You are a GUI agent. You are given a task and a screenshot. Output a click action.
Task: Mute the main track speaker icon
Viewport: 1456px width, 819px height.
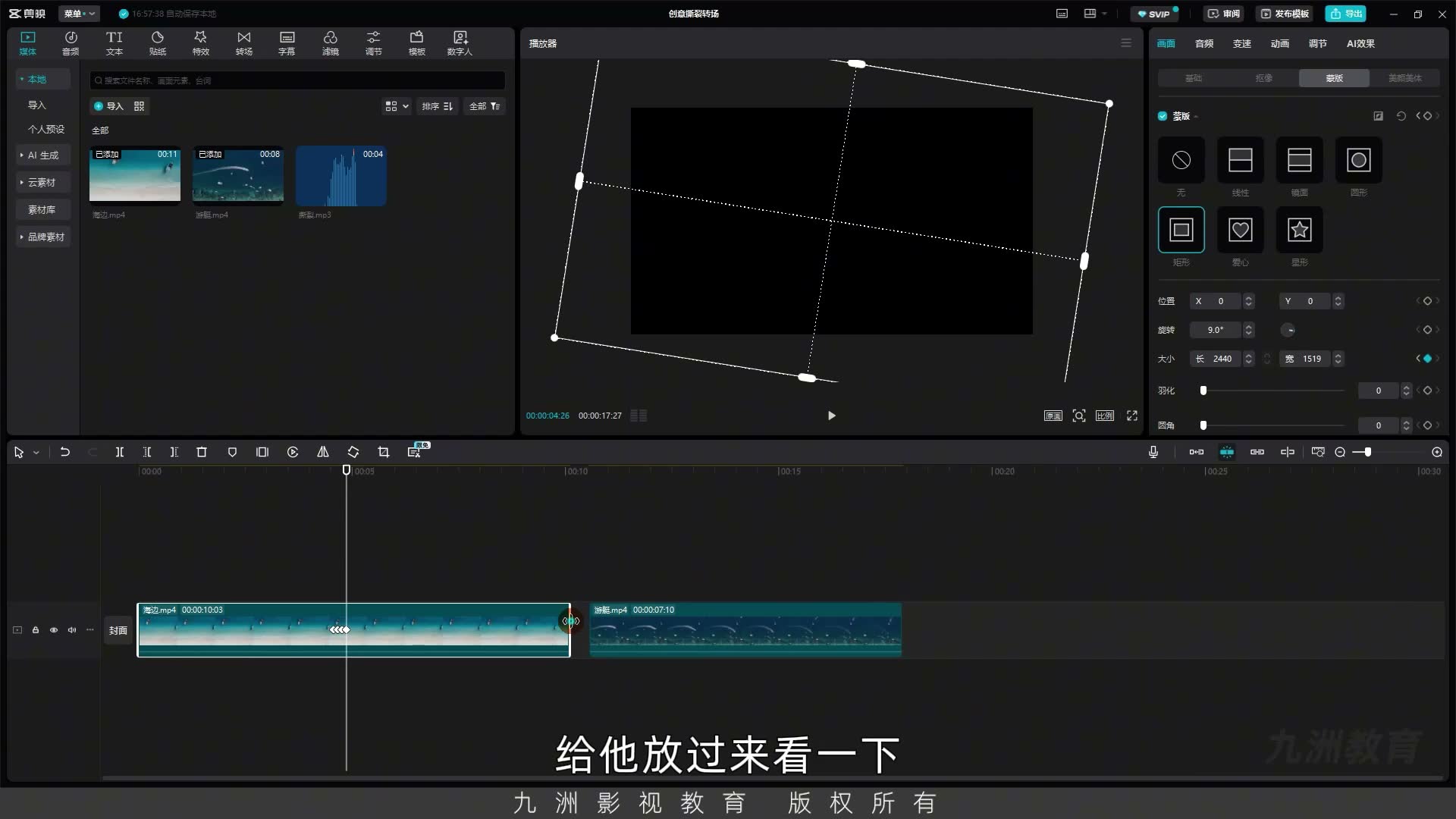click(x=72, y=630)
